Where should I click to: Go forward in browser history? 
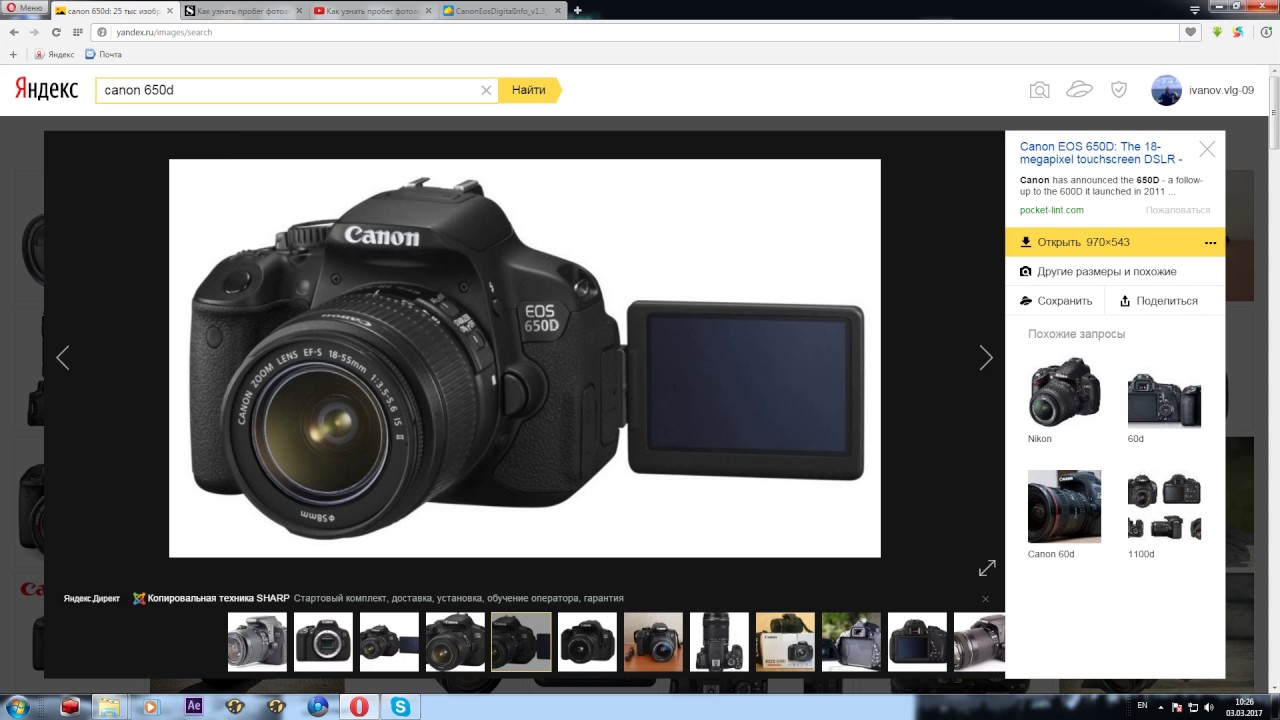click(x=35, y=32)
